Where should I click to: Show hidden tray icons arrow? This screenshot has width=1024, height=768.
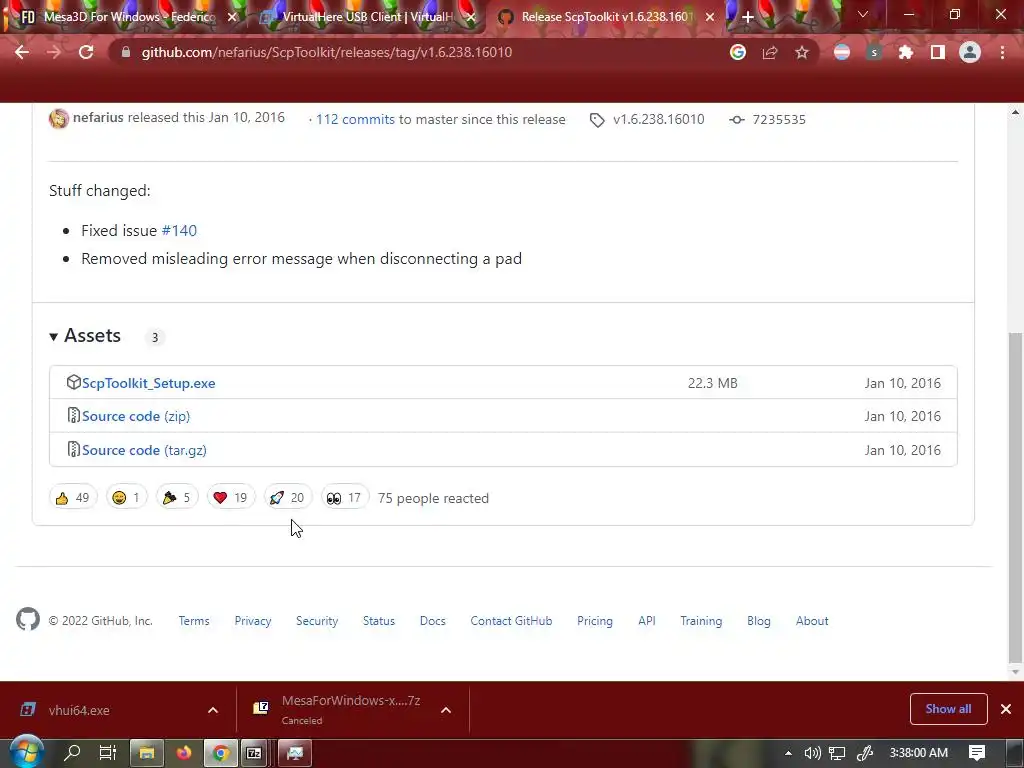pos(788,753)
